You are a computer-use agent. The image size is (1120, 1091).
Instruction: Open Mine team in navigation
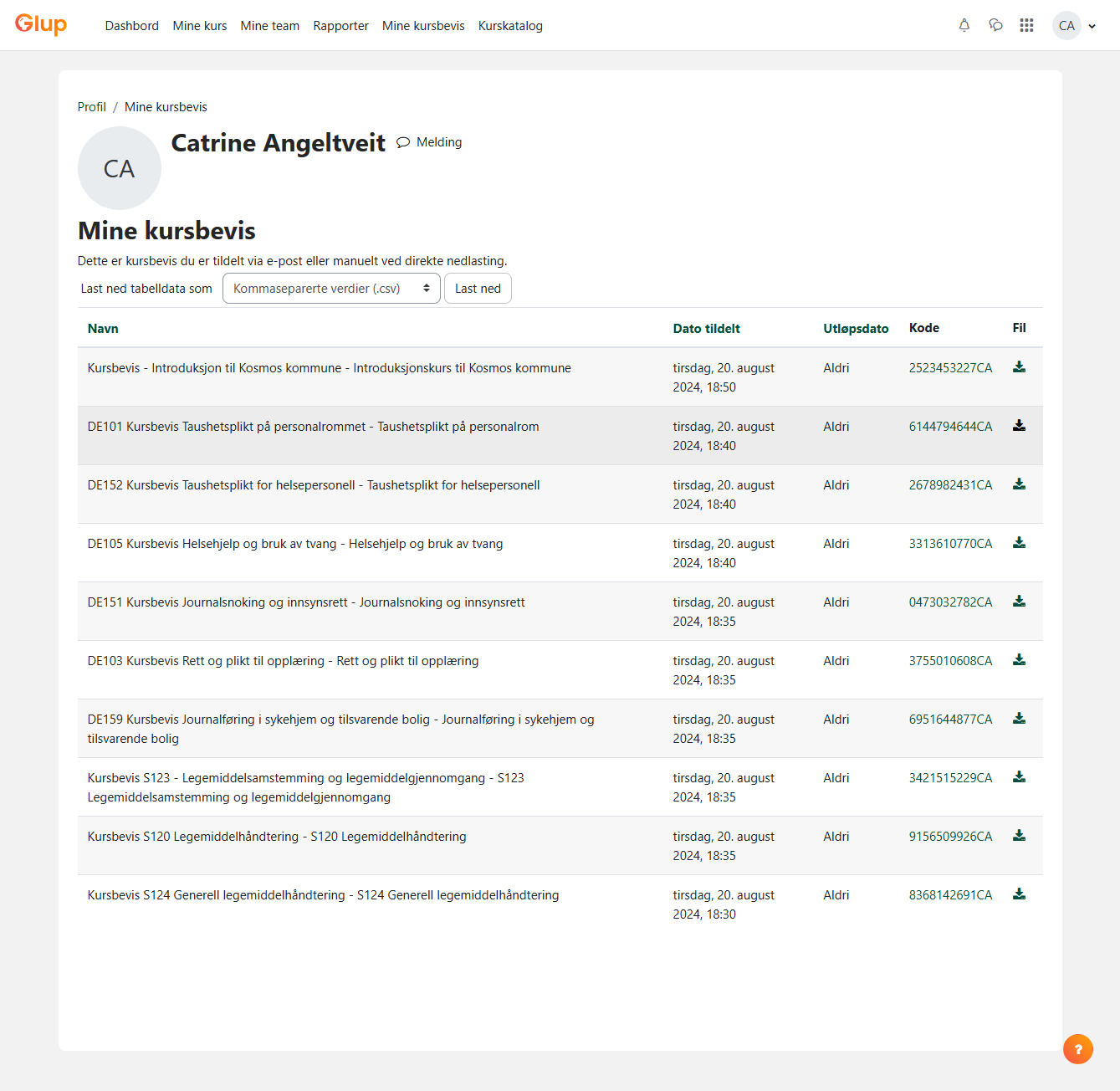(270, 26)
